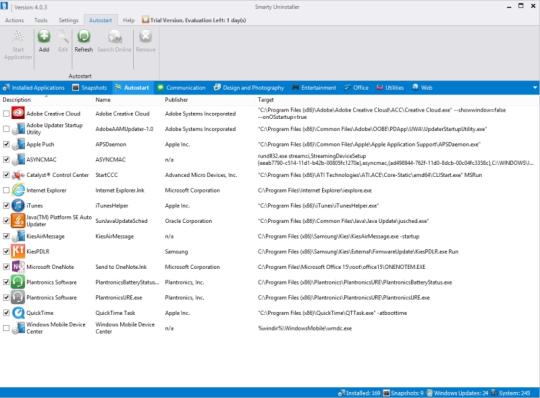Click the iTunes app icon

18,206
